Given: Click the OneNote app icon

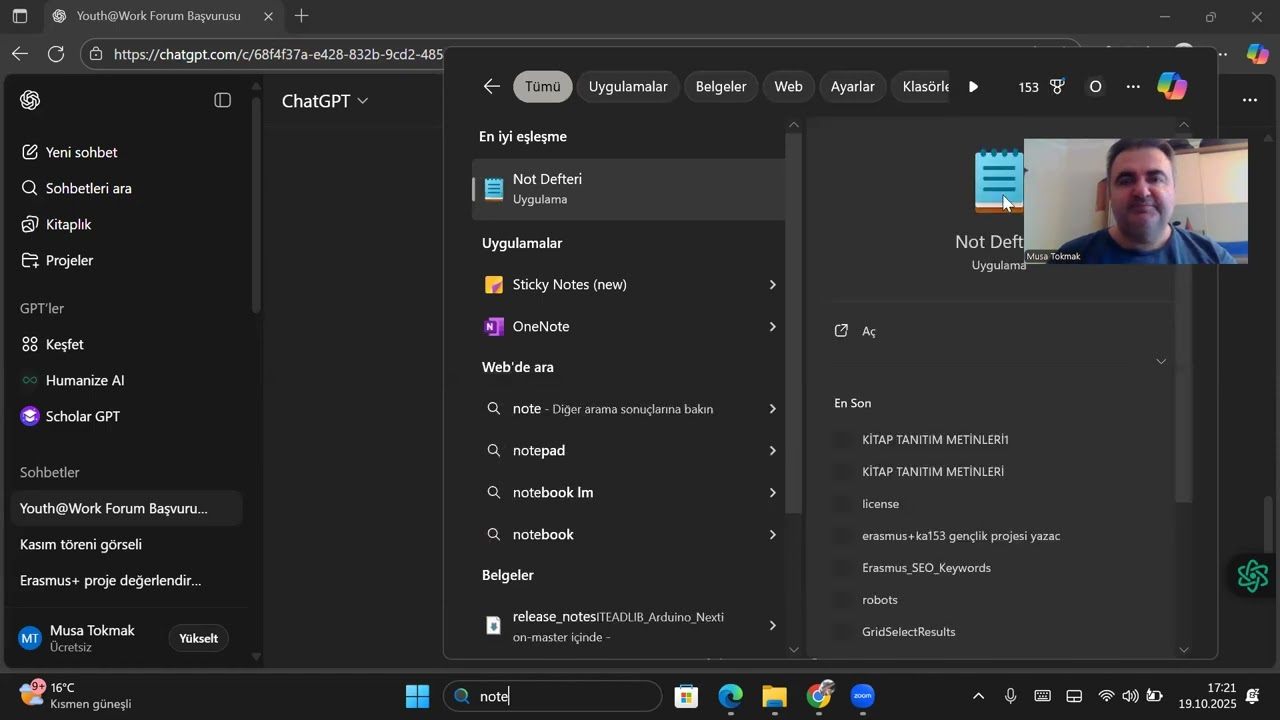Looking at the screenshot, I should coord(493,327).
